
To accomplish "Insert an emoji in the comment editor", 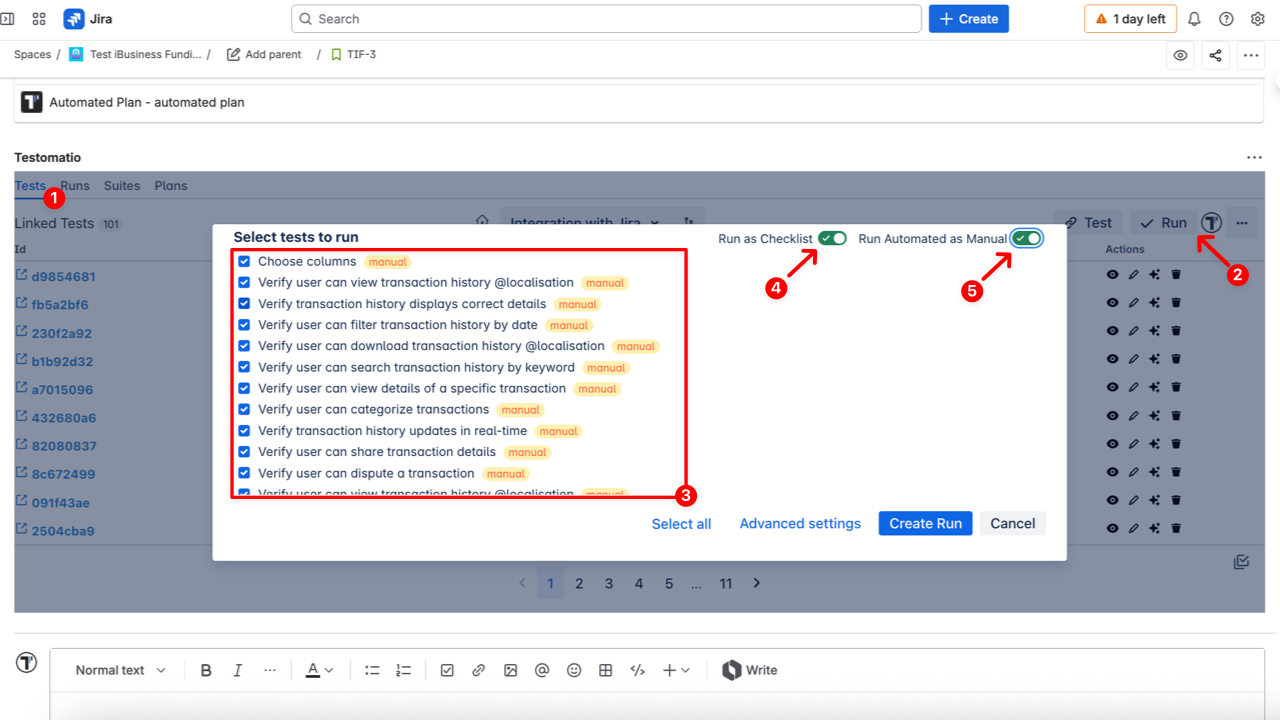I will tap(574, 670).
